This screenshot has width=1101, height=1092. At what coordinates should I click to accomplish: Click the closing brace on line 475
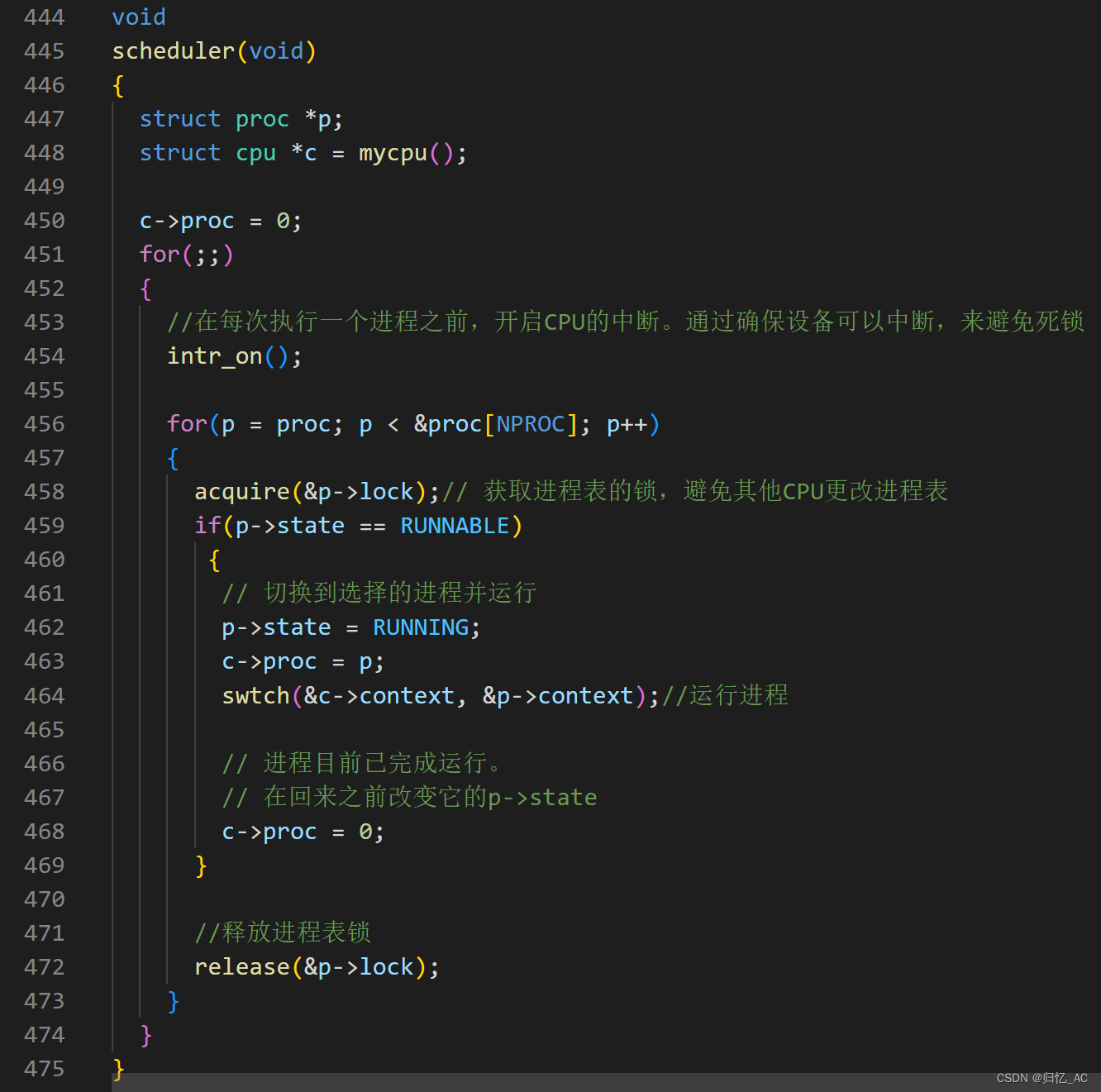(117, 1068)
